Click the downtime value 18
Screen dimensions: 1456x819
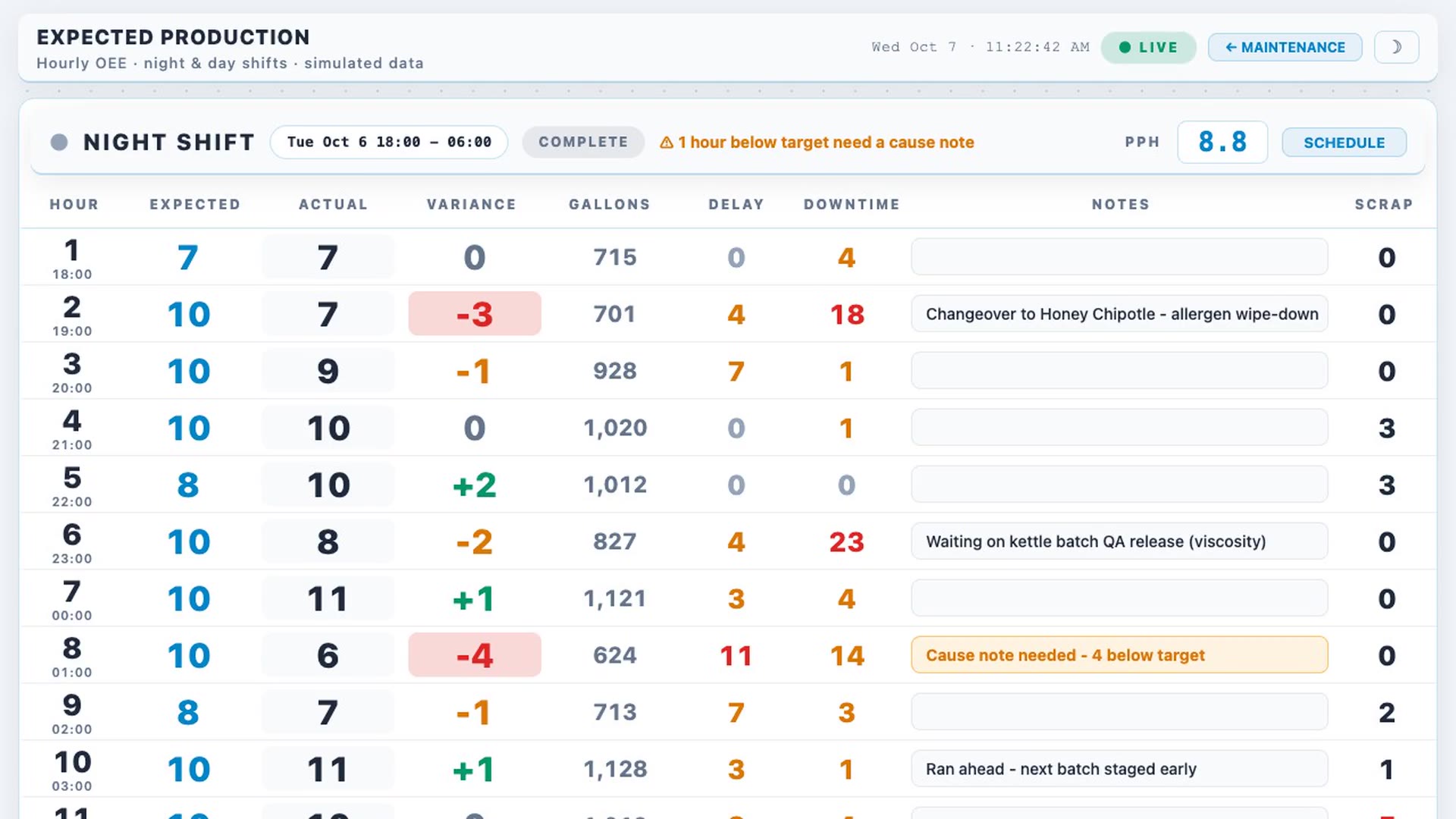click(847, 315)
